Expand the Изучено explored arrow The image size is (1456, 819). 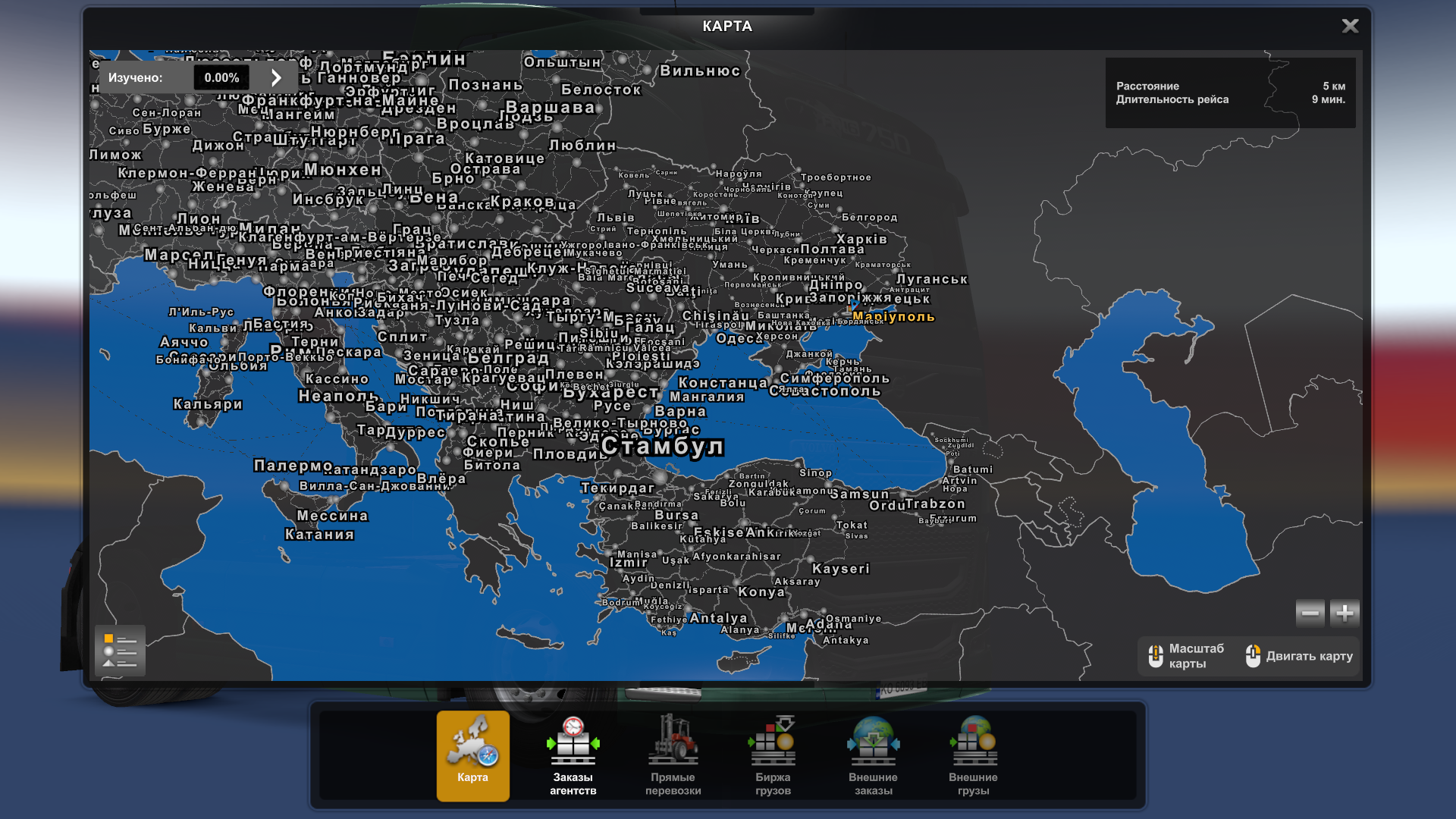pos(276,77)
